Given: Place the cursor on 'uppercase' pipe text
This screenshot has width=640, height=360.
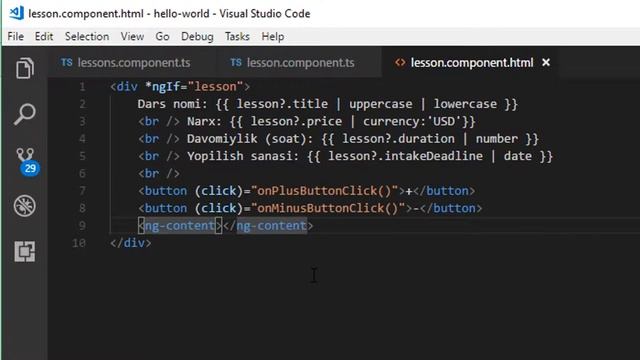Looking at the screenshot, I should pyautogui.click(x=380, y=104).
